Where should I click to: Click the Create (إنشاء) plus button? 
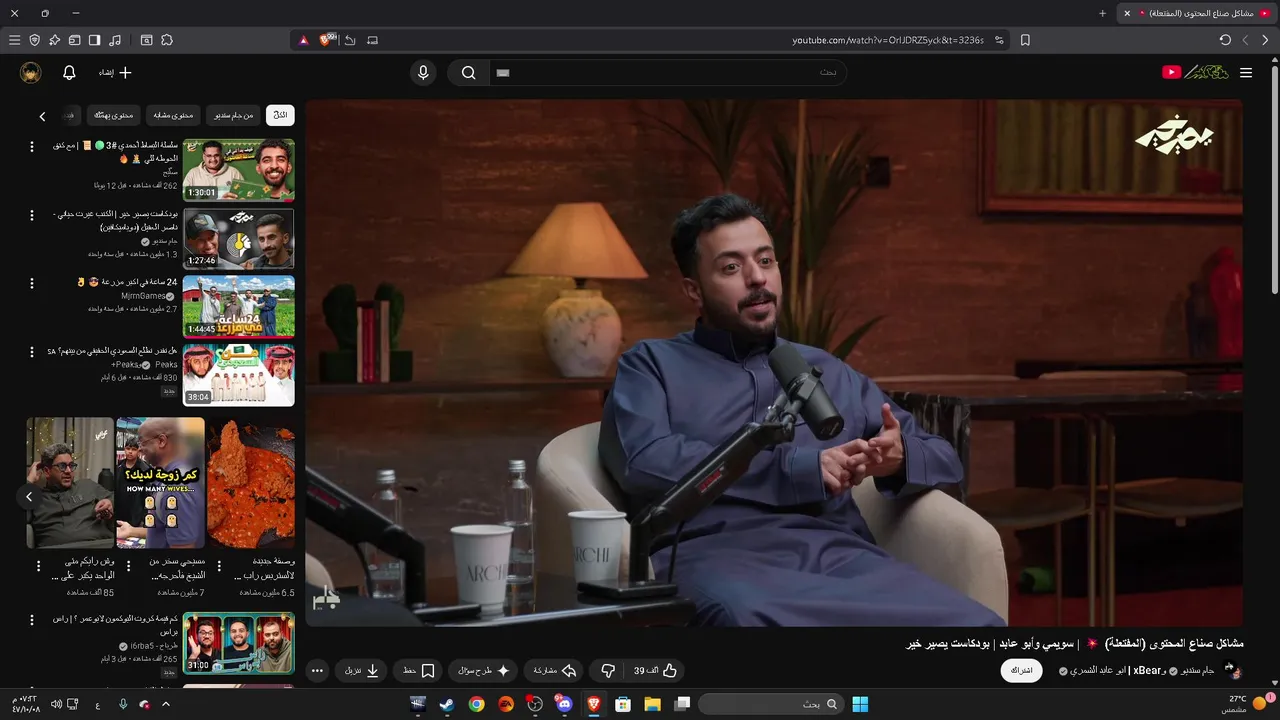pyautogui.click(x=115, y=72)
